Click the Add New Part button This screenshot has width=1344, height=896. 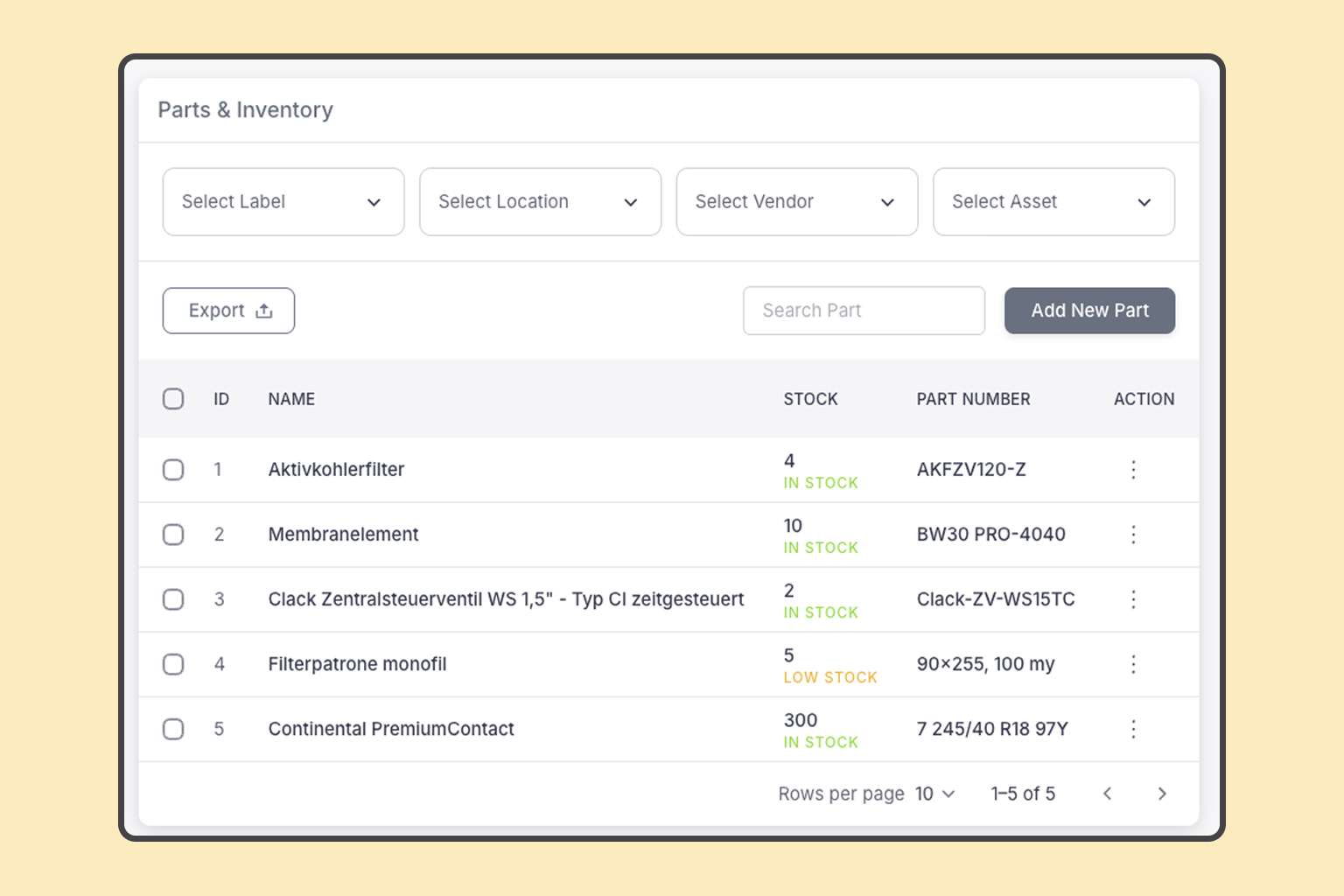[1089, 311]
